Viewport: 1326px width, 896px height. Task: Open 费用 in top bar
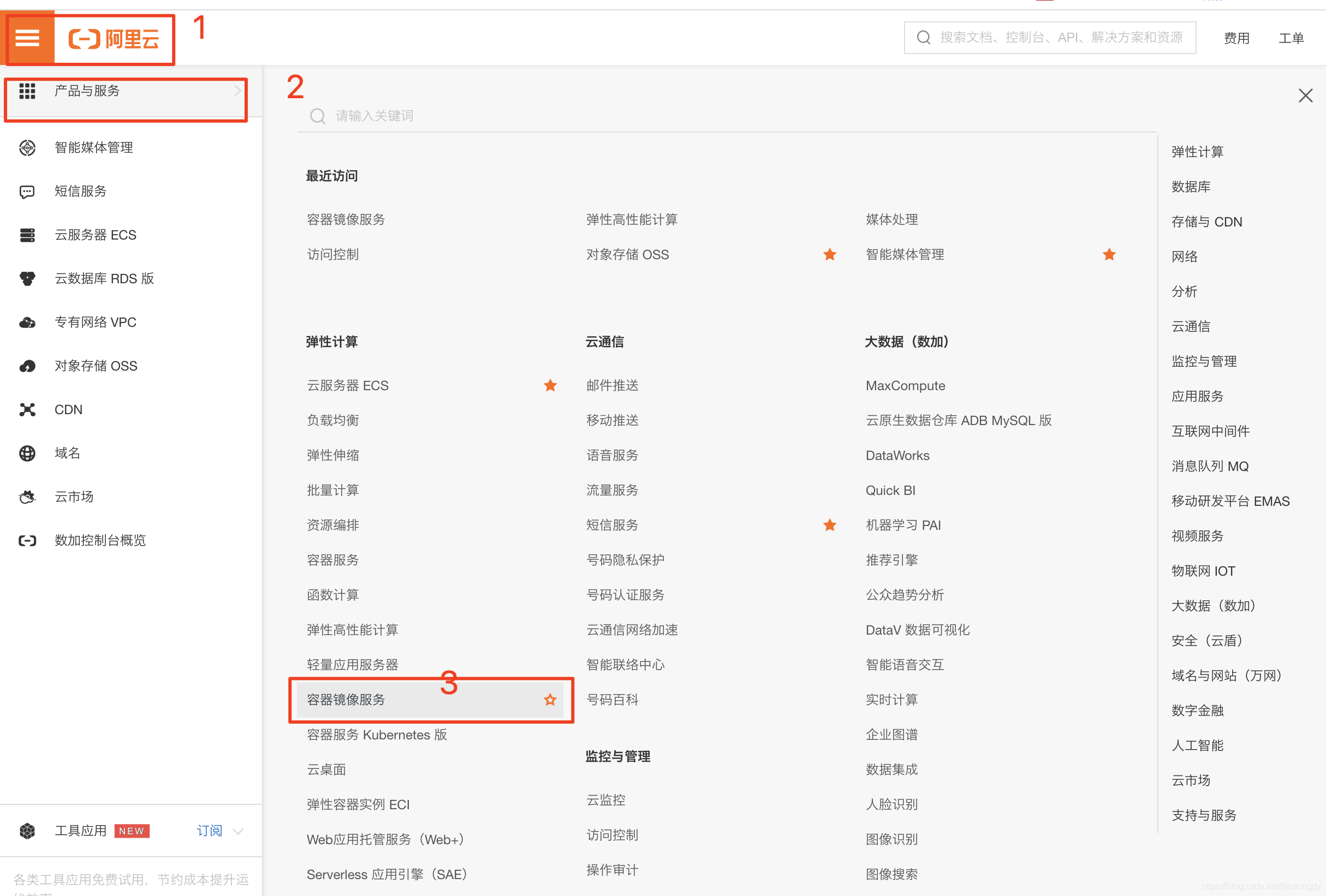[1236, 38]
